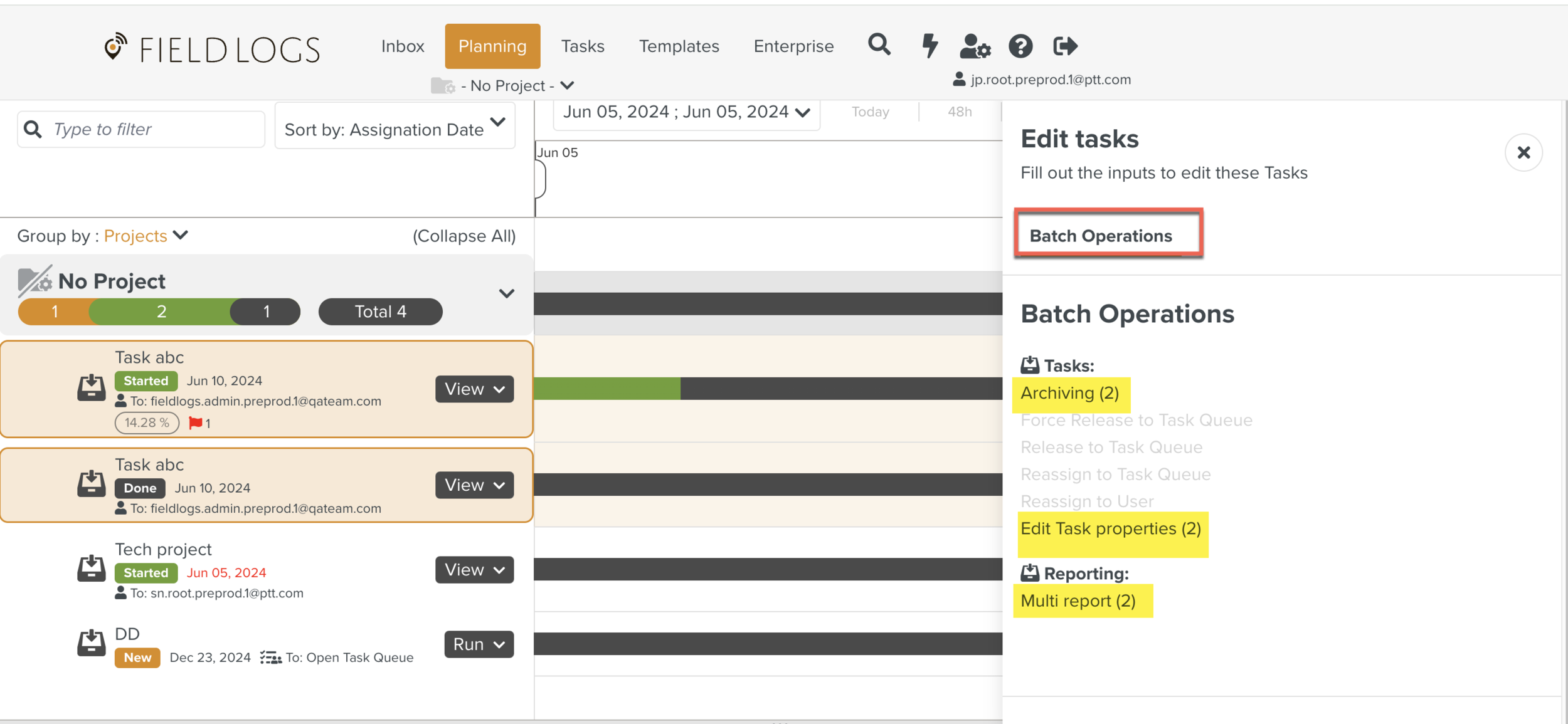The height and width of the screenshot is (724, 1568).
Task: Open help with the question mark icon
Action: 1020,45
